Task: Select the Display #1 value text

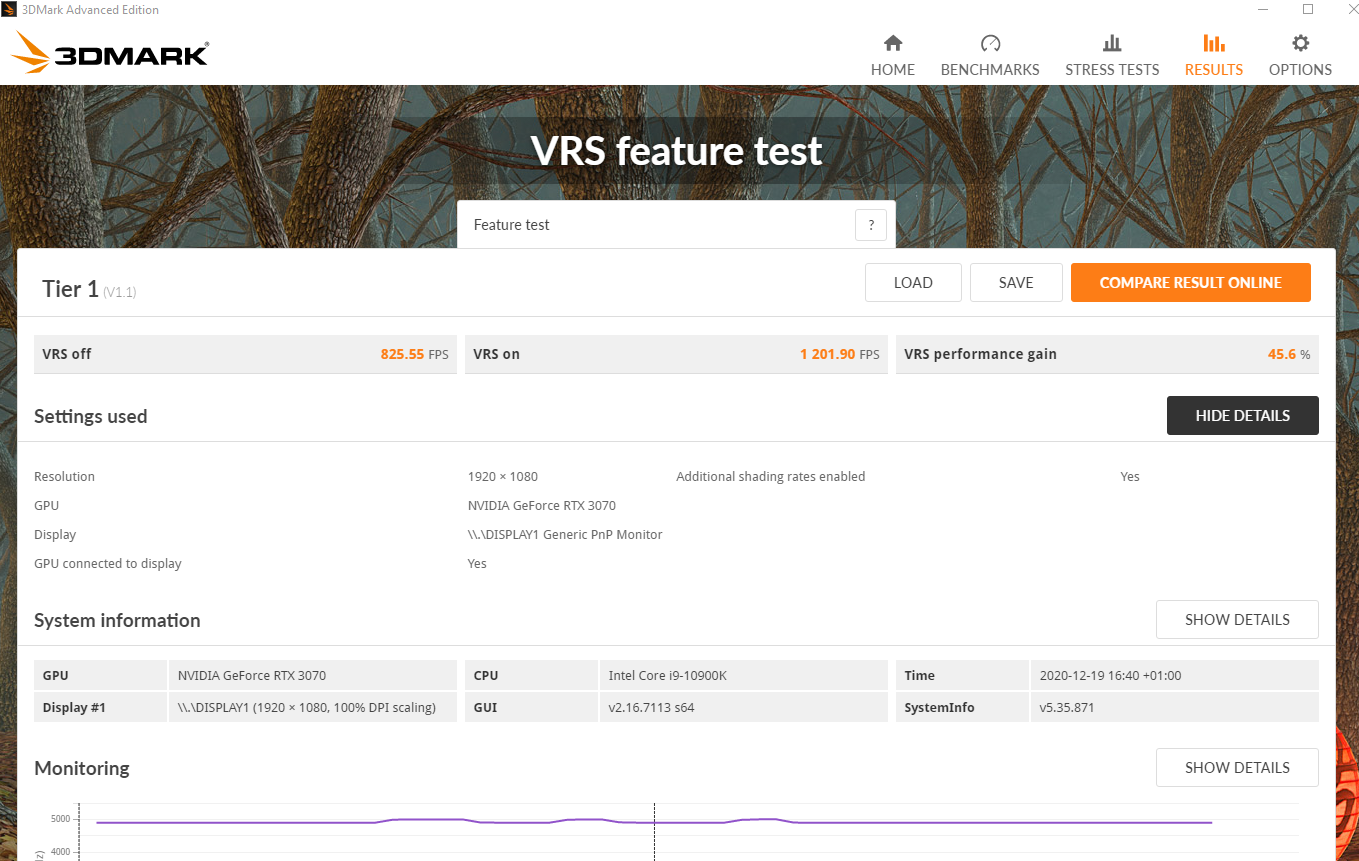Action: pos(307,708)
